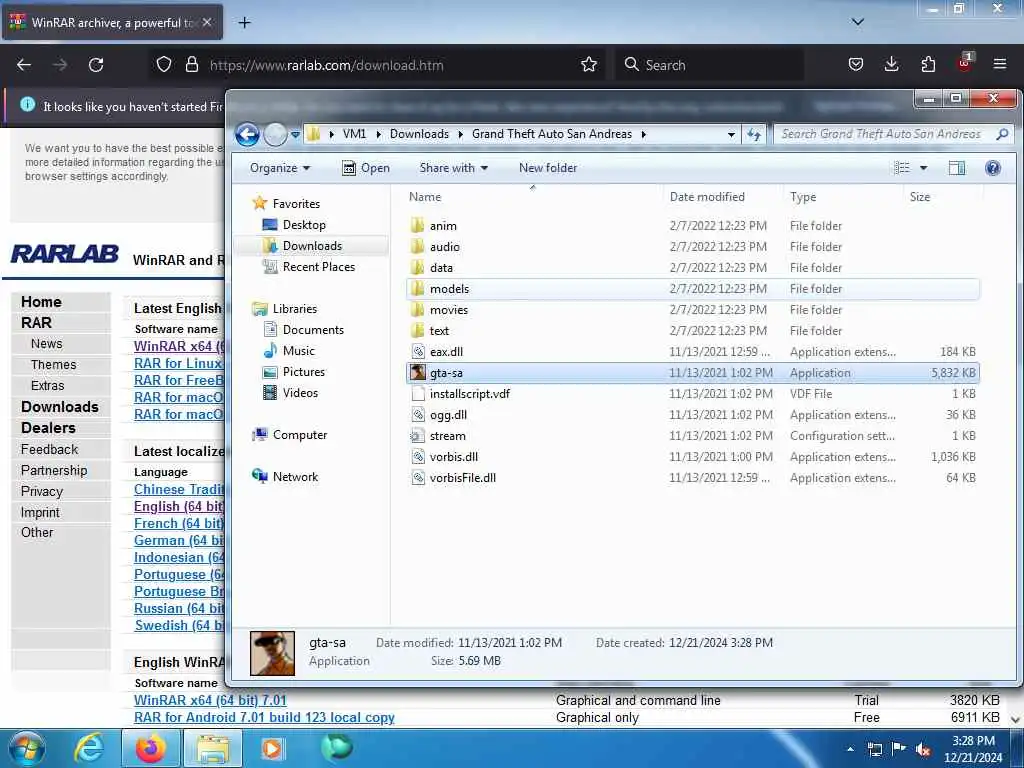This screenshot has height=768, width=1024.
Task: Open Firefox downloads arrow icon
Action: (x=891, y=64)
